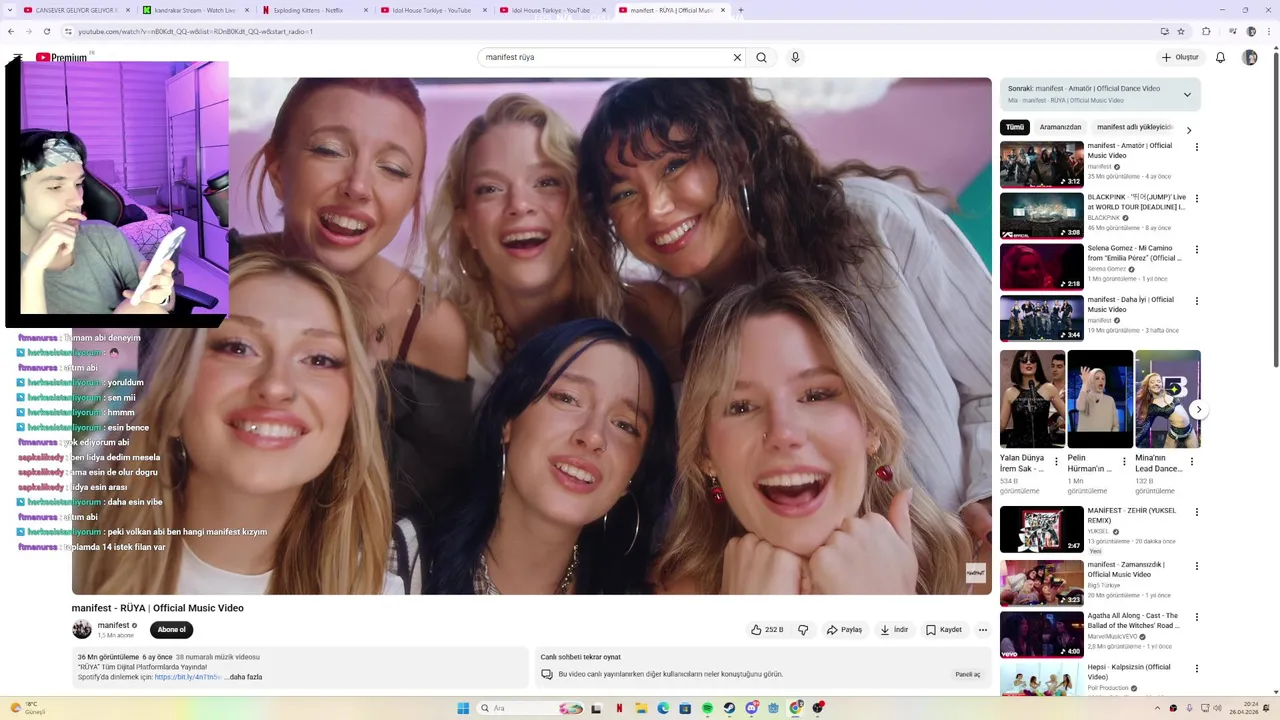The height and width of the screenshot is (720, 1280).
Task: Like the video with 252 B likes
Action: pos(767,630)
